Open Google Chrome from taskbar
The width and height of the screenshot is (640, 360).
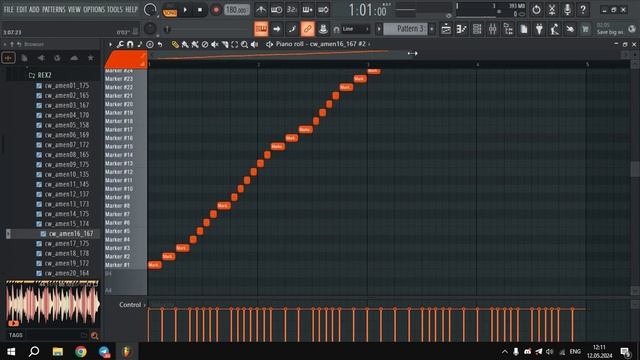[x=81, y=351]
